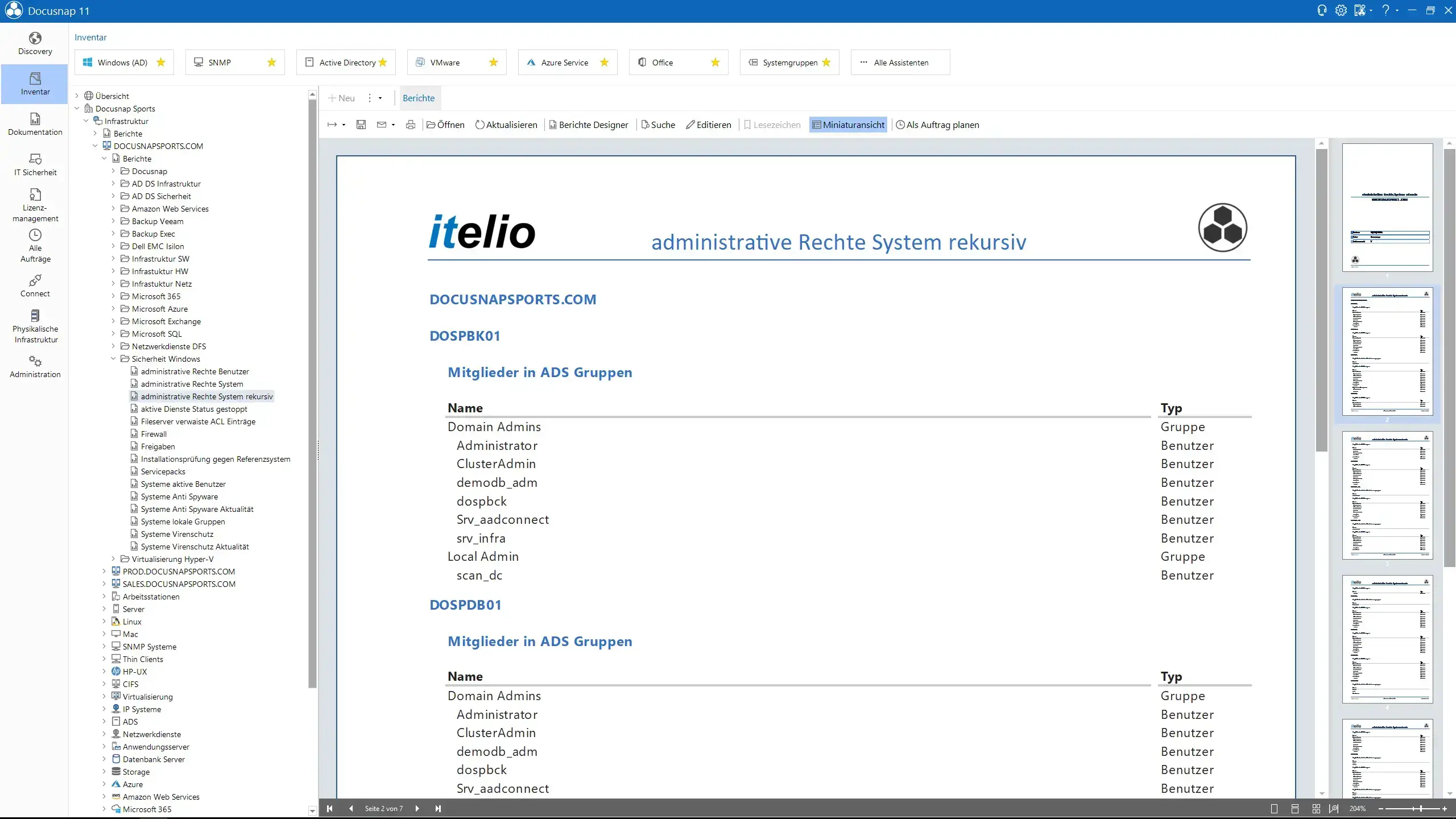Select report Systeme lokale Gruppen

point(183,522)
